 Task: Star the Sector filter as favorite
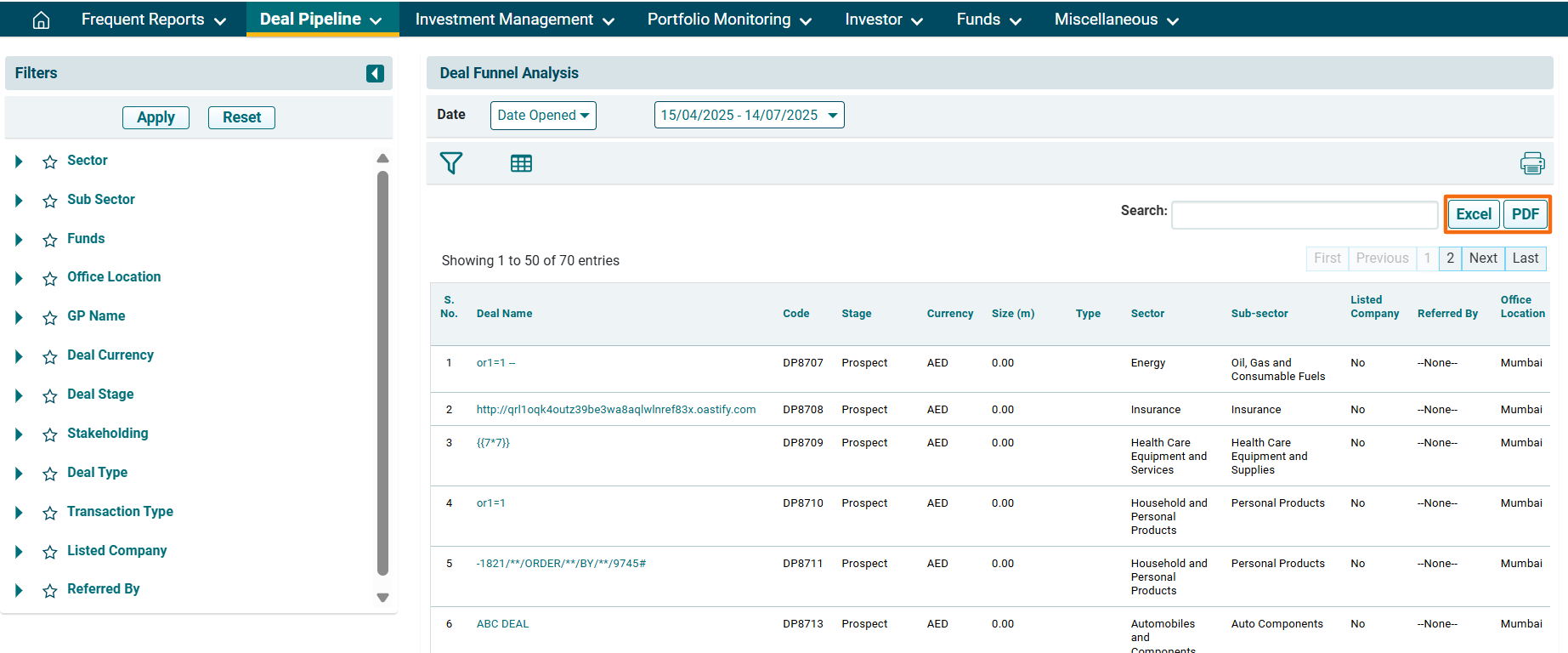pyautogui.click(x=50, y=162)
